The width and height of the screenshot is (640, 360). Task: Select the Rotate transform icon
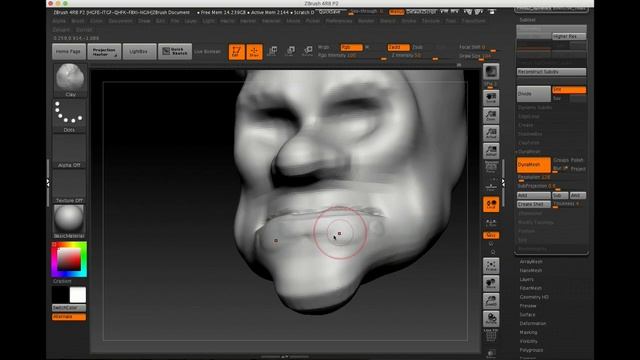pyautogui.click(x=308, y=51)
